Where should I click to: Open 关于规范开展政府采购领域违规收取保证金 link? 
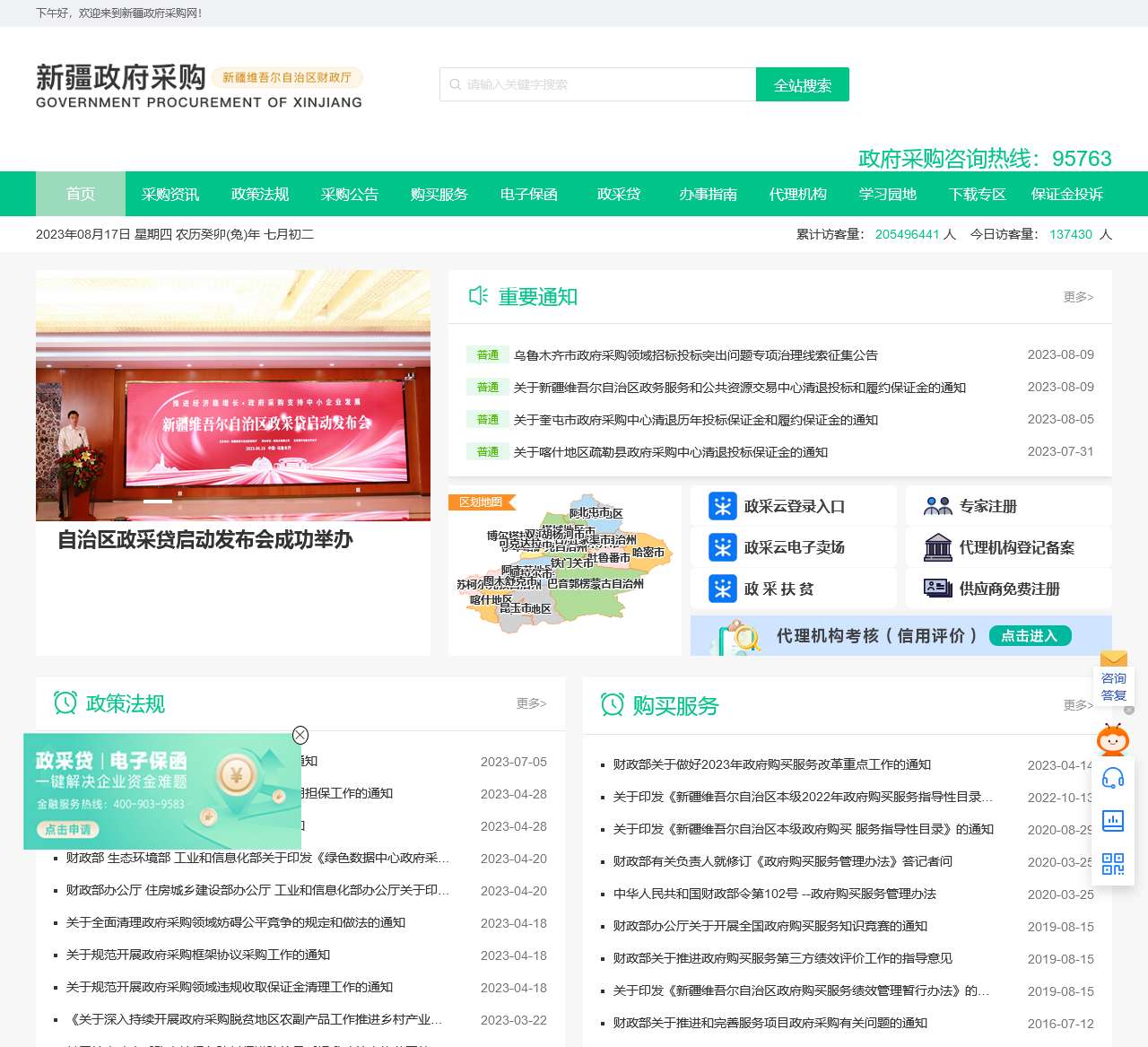pos(230,987)
